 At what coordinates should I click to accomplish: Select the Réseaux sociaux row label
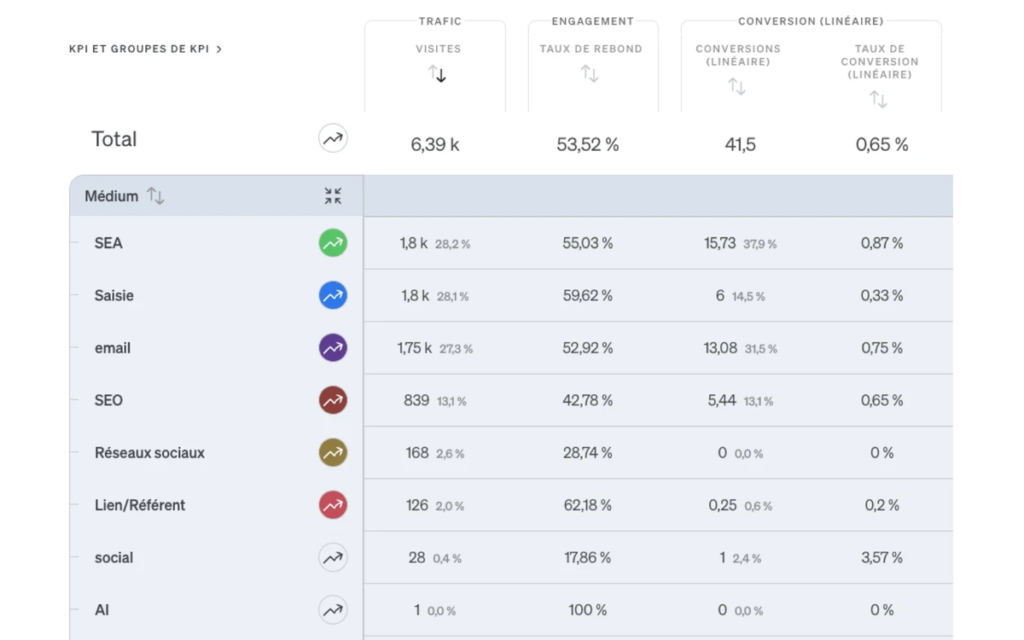(x=150, y=453)
